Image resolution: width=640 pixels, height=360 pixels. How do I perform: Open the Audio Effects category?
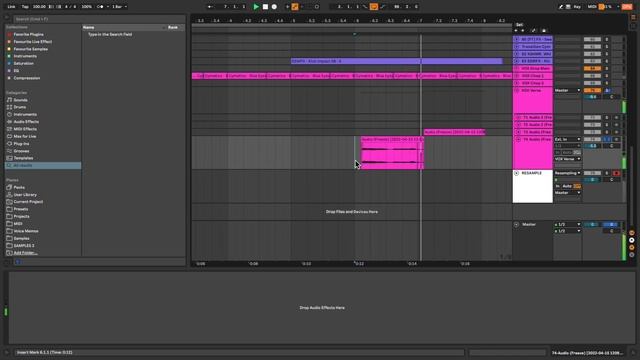(x=26, y=122)
